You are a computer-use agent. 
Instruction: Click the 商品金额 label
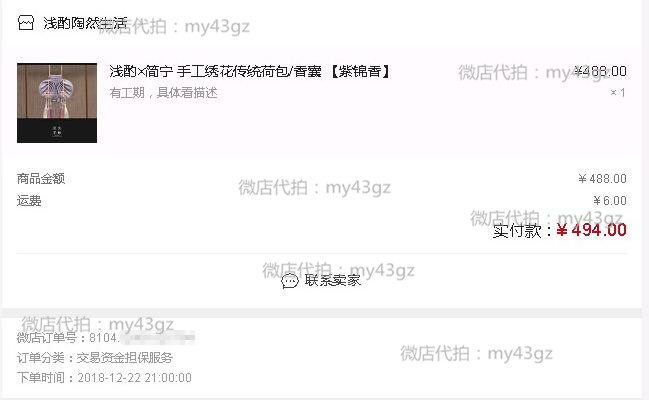(x=41, y=178)
